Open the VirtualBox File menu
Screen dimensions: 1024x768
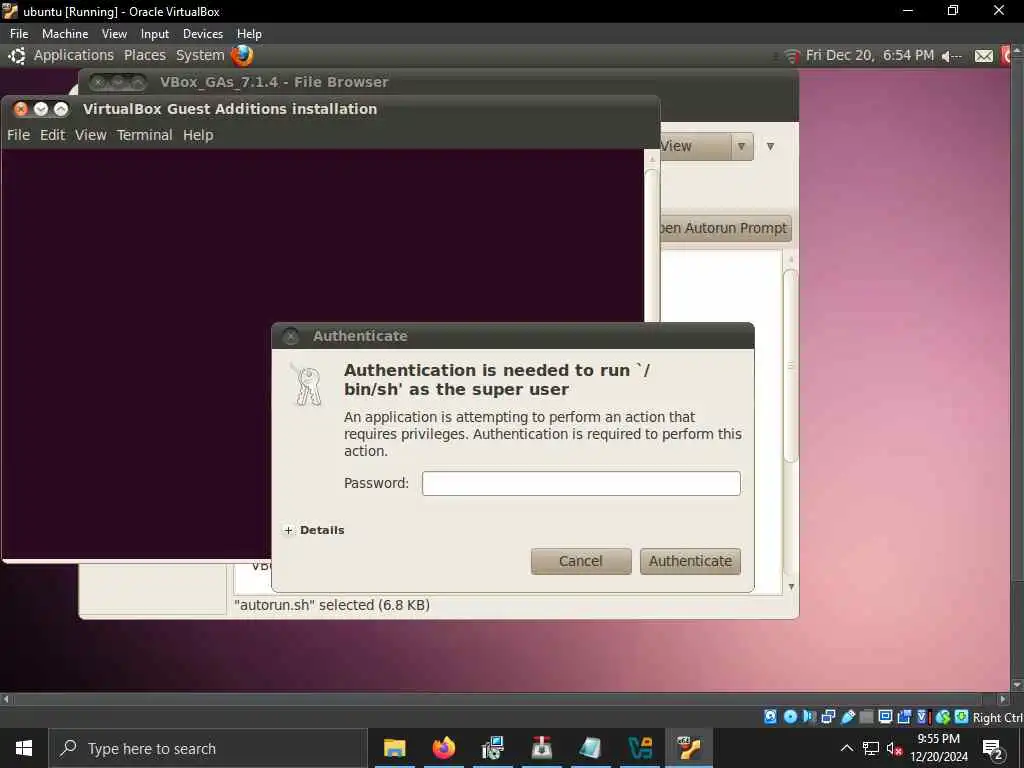coord(19,34)
